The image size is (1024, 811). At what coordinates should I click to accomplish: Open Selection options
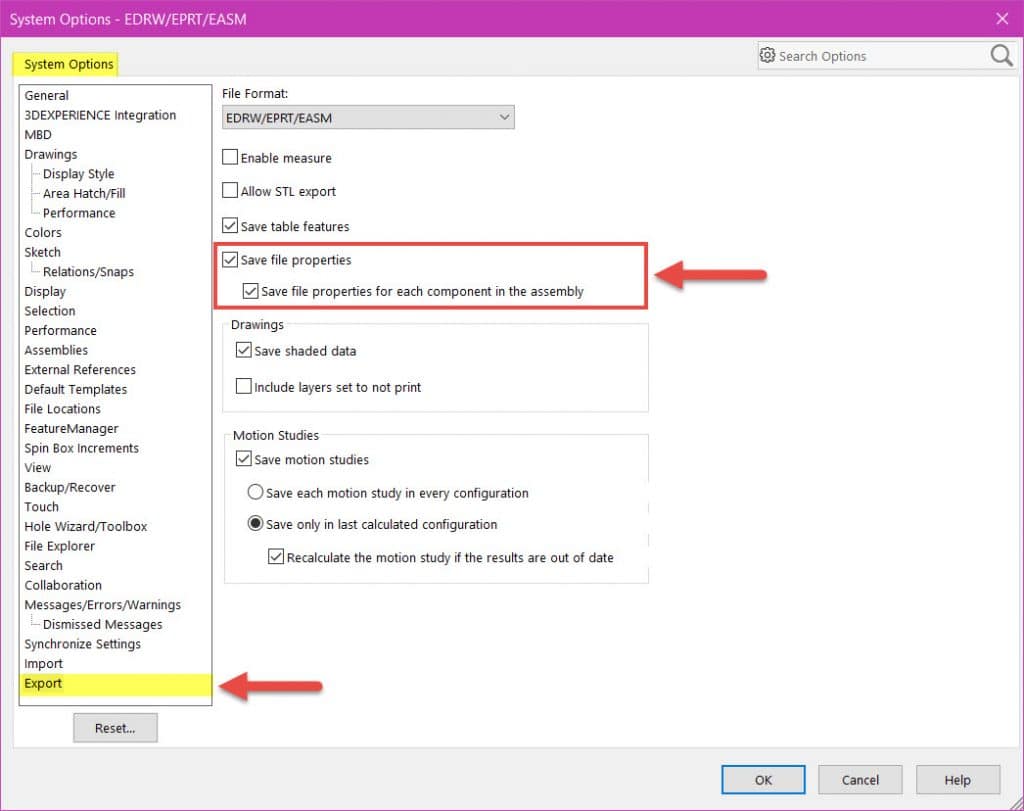coord(50,311)
